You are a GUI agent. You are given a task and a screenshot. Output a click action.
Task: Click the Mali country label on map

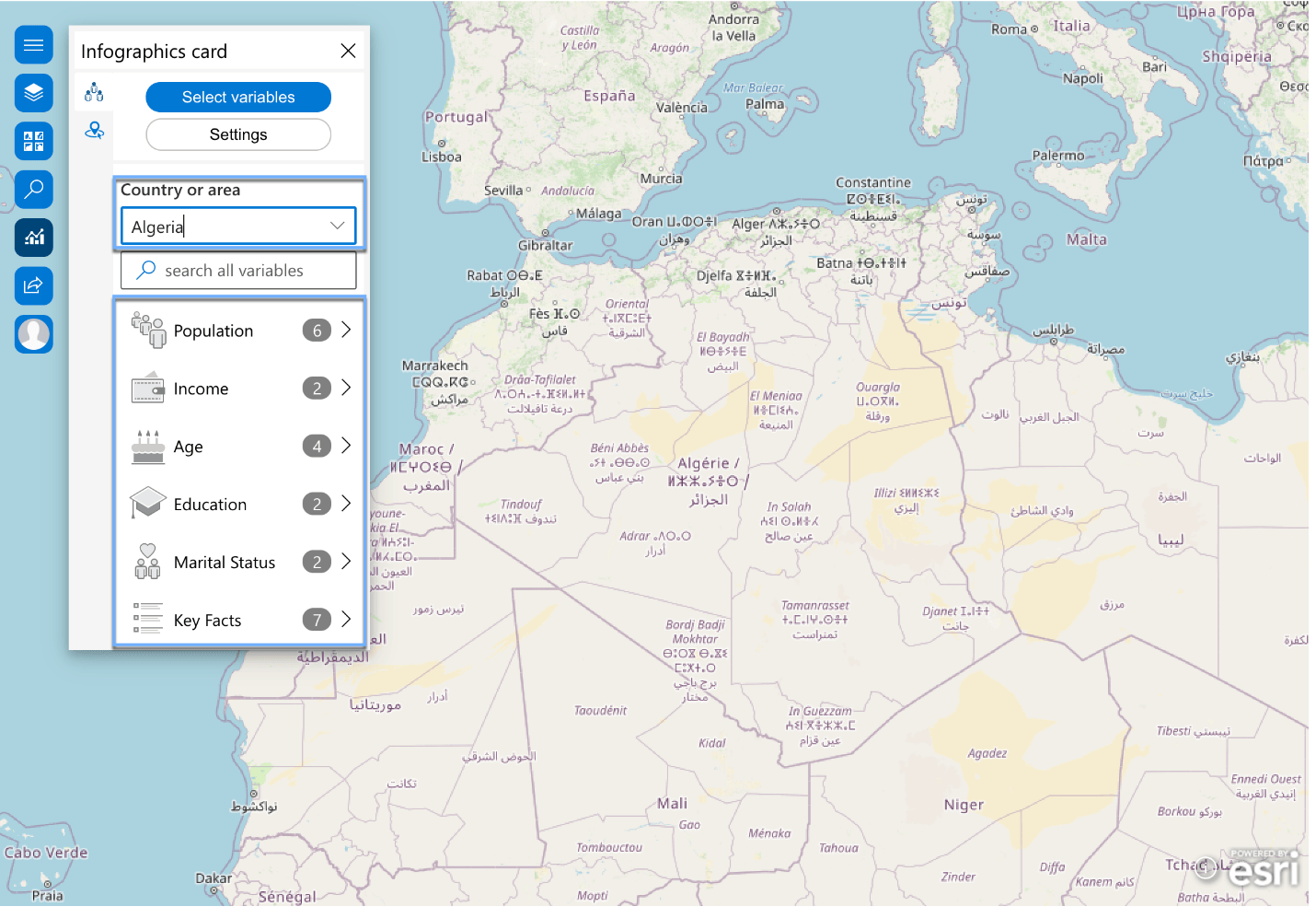pos(672,803)
